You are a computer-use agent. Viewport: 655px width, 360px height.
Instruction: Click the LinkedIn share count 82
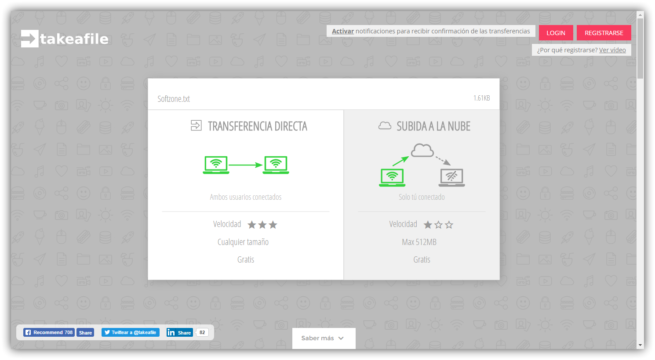202,332
